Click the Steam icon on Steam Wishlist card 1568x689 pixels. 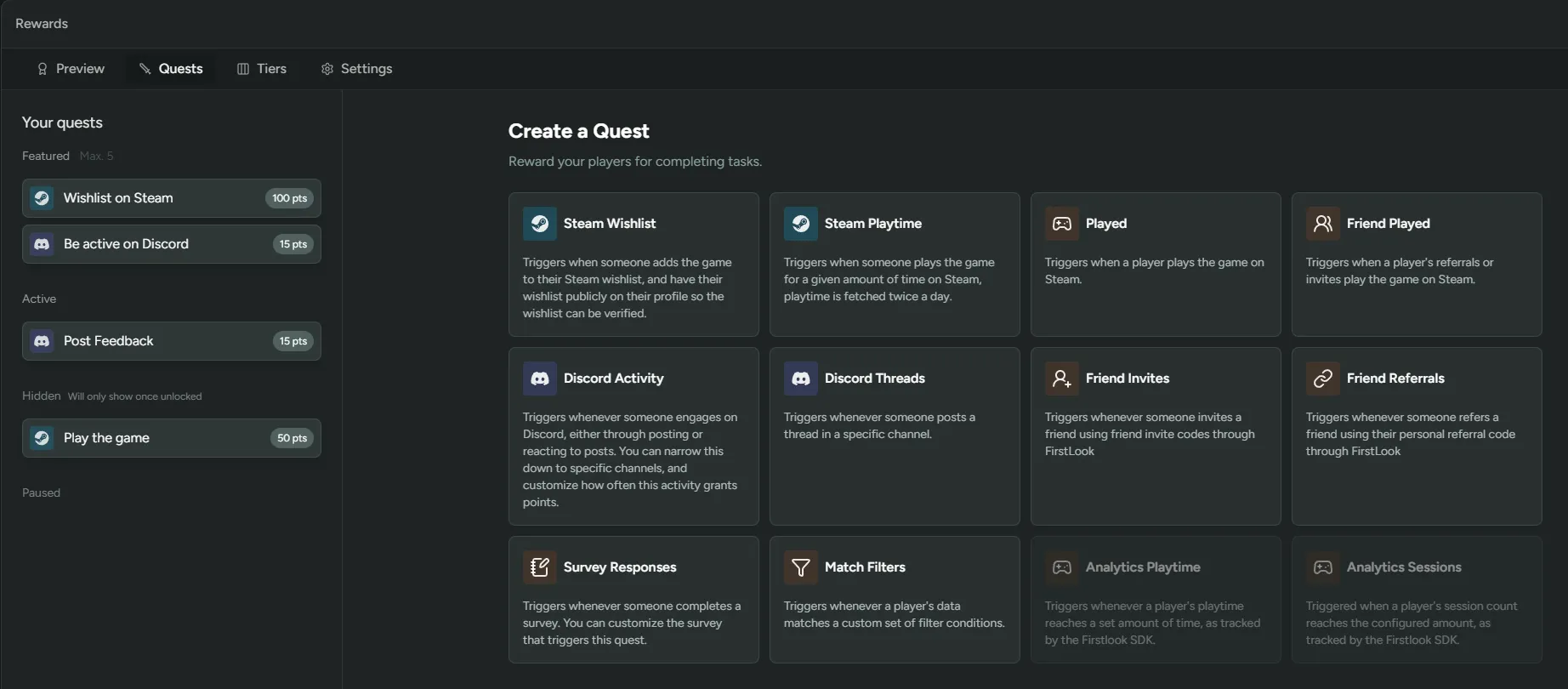pyautogui.click(x=540, y=224)
